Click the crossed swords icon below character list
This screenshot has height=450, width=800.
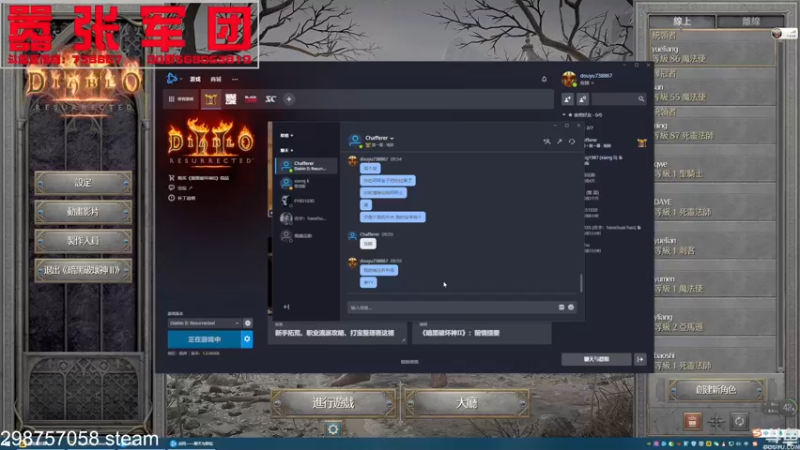pos(716,421)
